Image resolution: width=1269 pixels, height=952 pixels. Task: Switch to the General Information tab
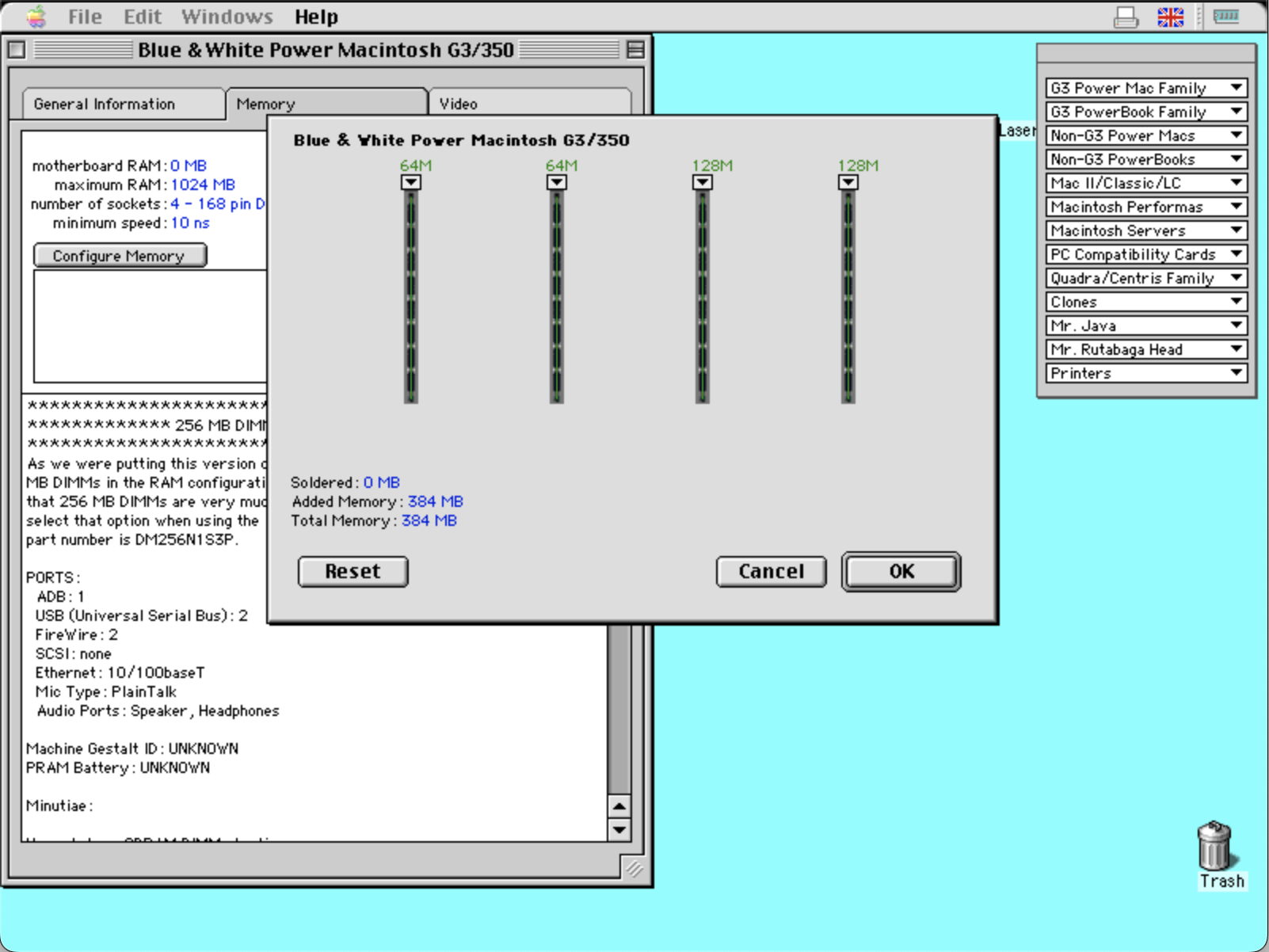pos(124,104)
